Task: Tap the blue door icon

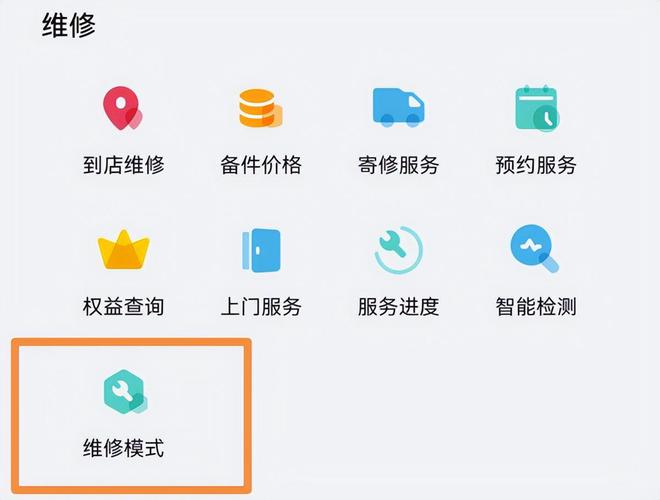Action: point(261,250)
